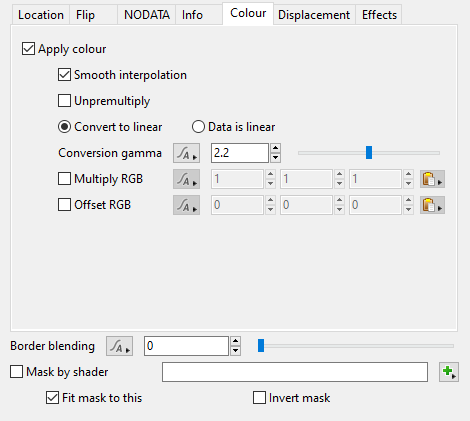Click green plus icon to assign mask shader
This screenshot has width=470, height=421.
(x=449, y=372)
